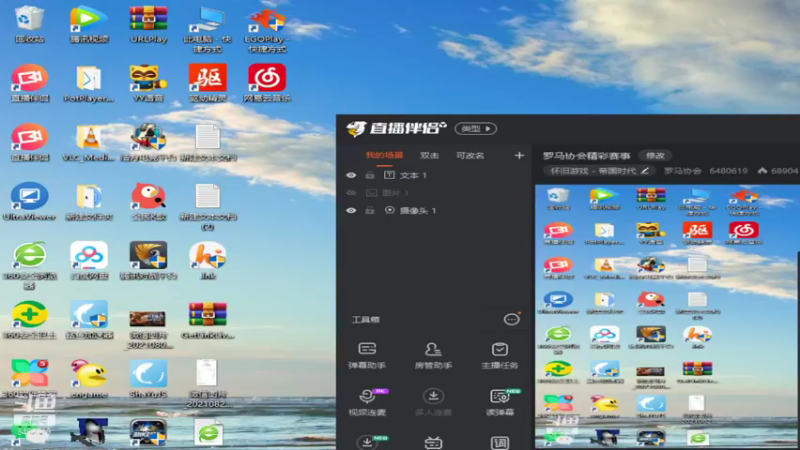The image size is (800, 450).
Task: Select the 微信图片_2021082... file on the desktop
Action: pos(207,383)
